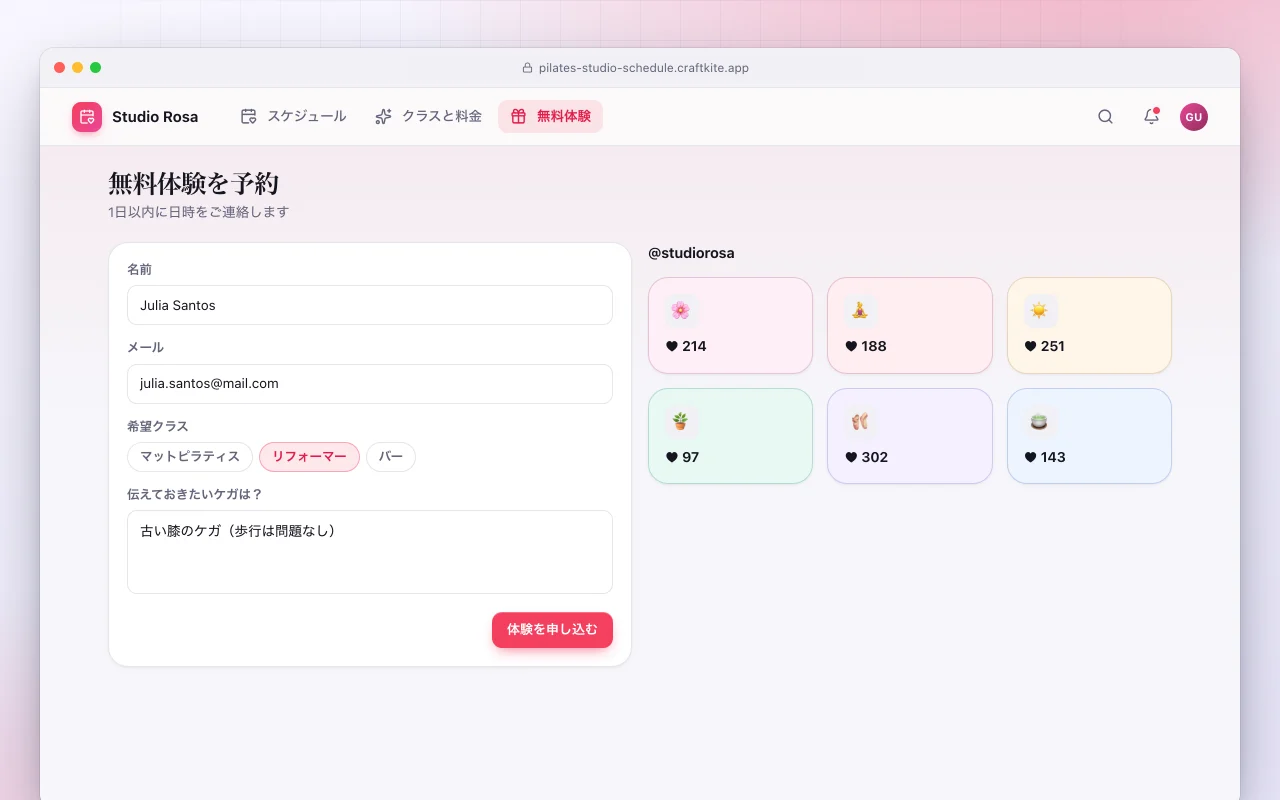Click the 1日以内に日時をご連絡します subtitle
This screenshot has height=800, width=1280.
point(199,212)
